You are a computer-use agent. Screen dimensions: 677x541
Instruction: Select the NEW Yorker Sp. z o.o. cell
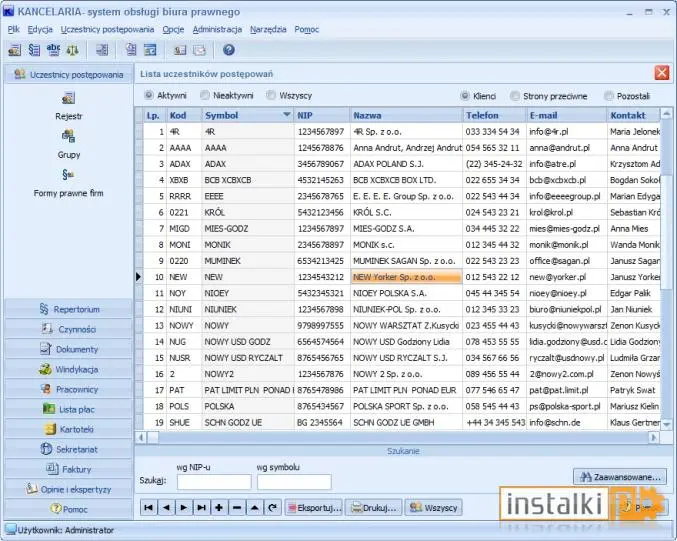[x=406, y=277]
